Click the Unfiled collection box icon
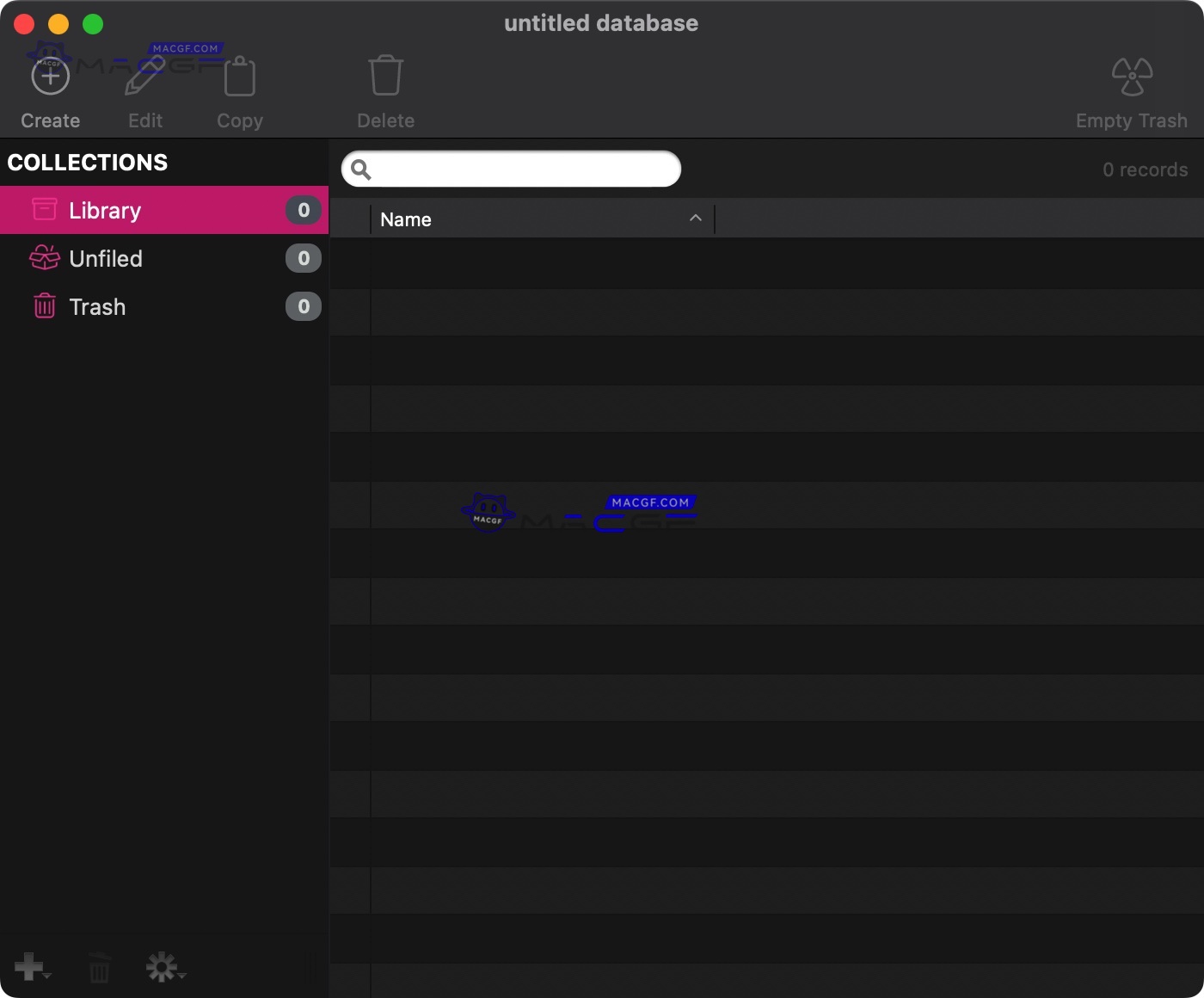 tap(44, 258)
